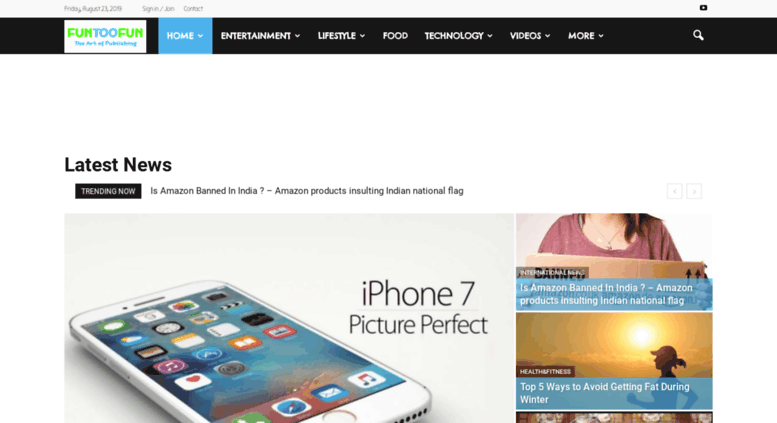Open the search magnifier icon
This screenshot has height=423, width=777.
[698, 36]
